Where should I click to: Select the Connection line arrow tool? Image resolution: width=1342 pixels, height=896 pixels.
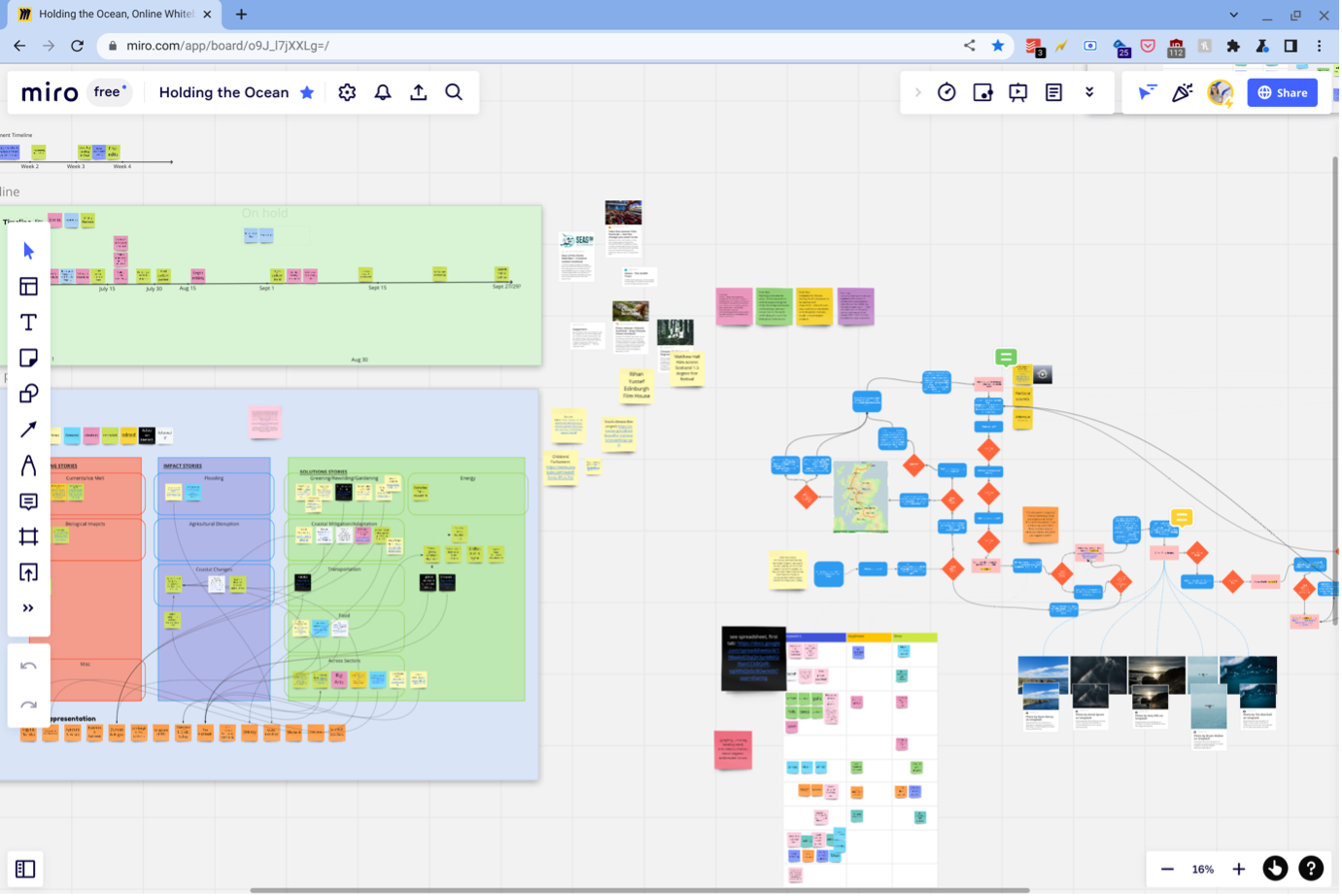coord(28,430)
